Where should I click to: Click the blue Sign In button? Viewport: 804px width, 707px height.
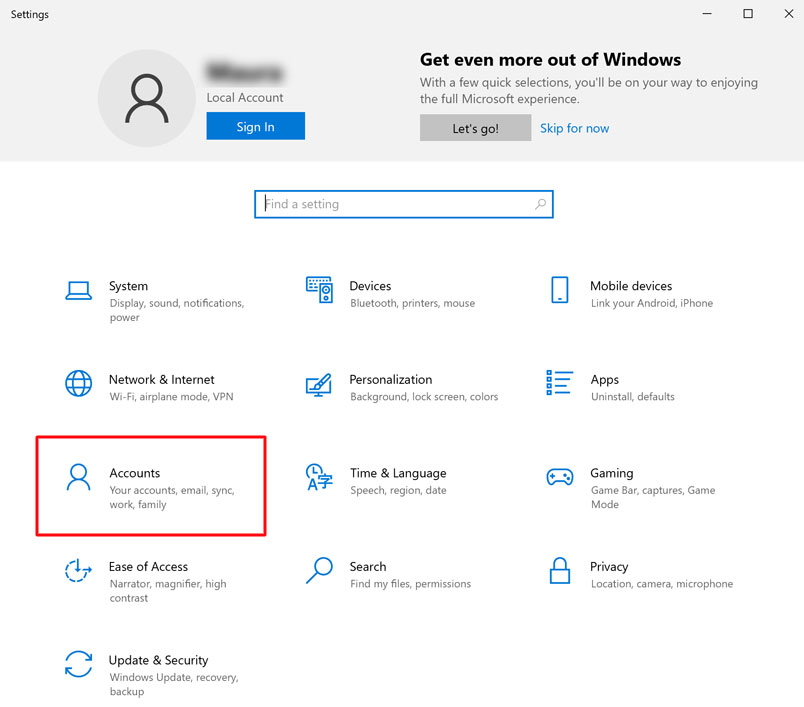[255, 126]
